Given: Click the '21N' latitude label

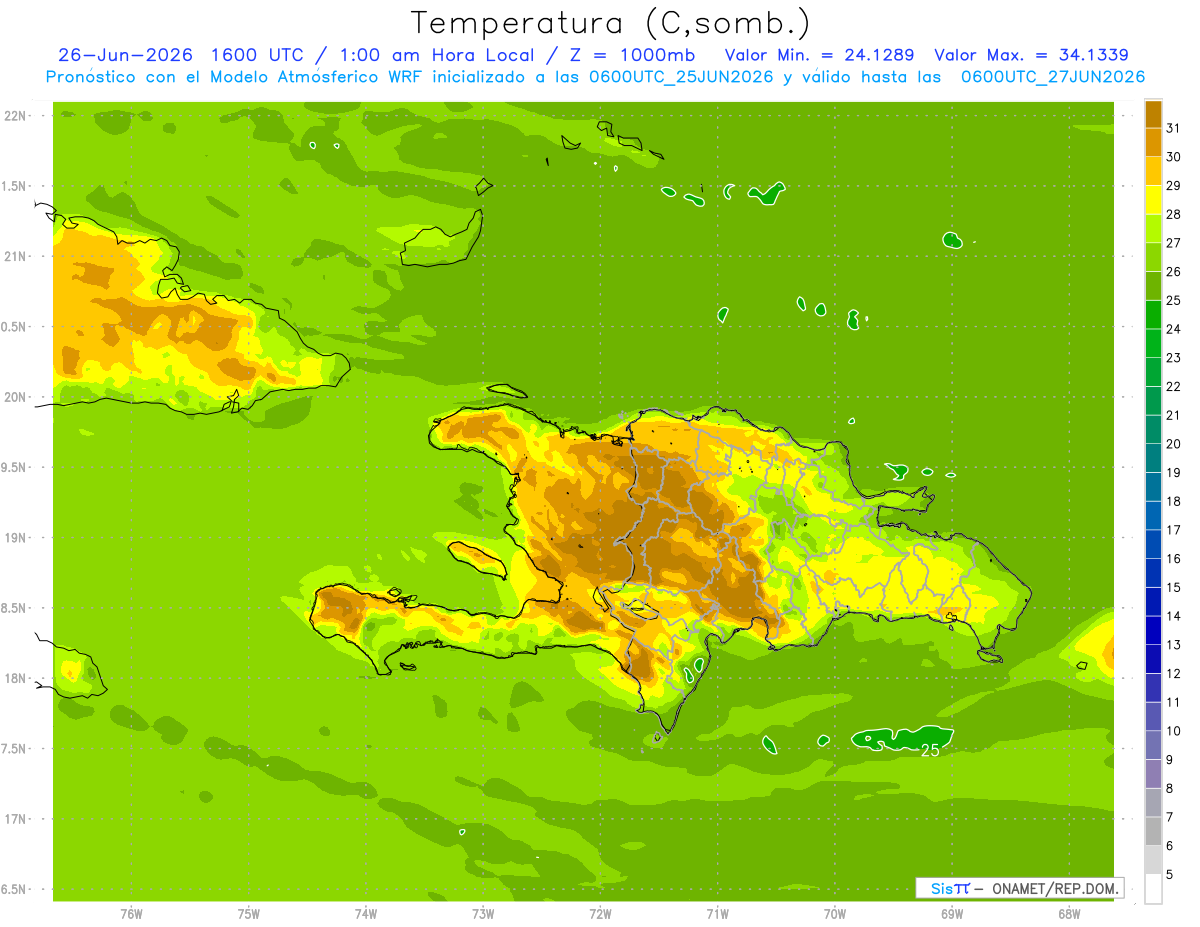Looking at the screenshot, I should tap(16, 256).
